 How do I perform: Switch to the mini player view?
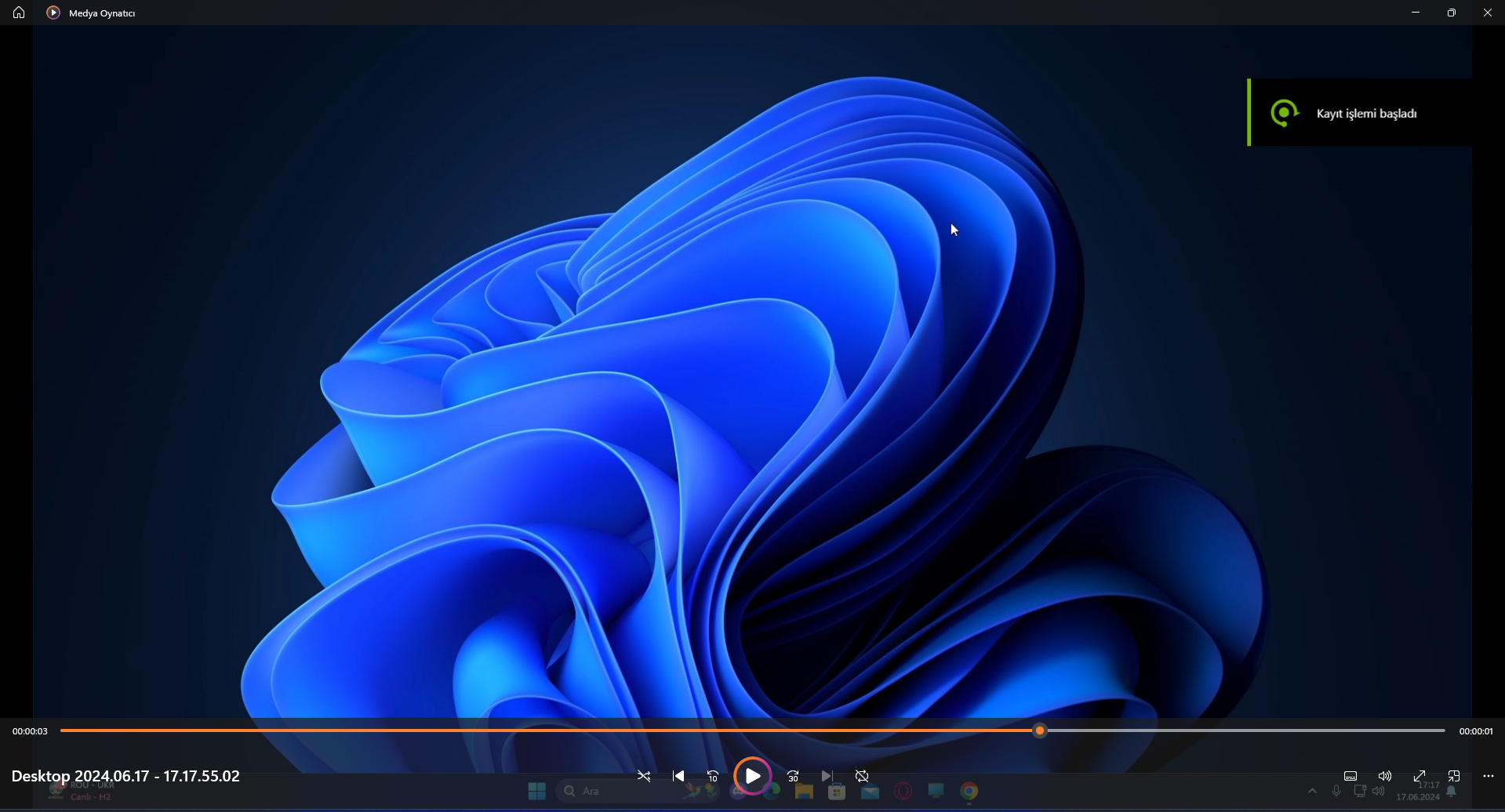(x=1454, y=776)
